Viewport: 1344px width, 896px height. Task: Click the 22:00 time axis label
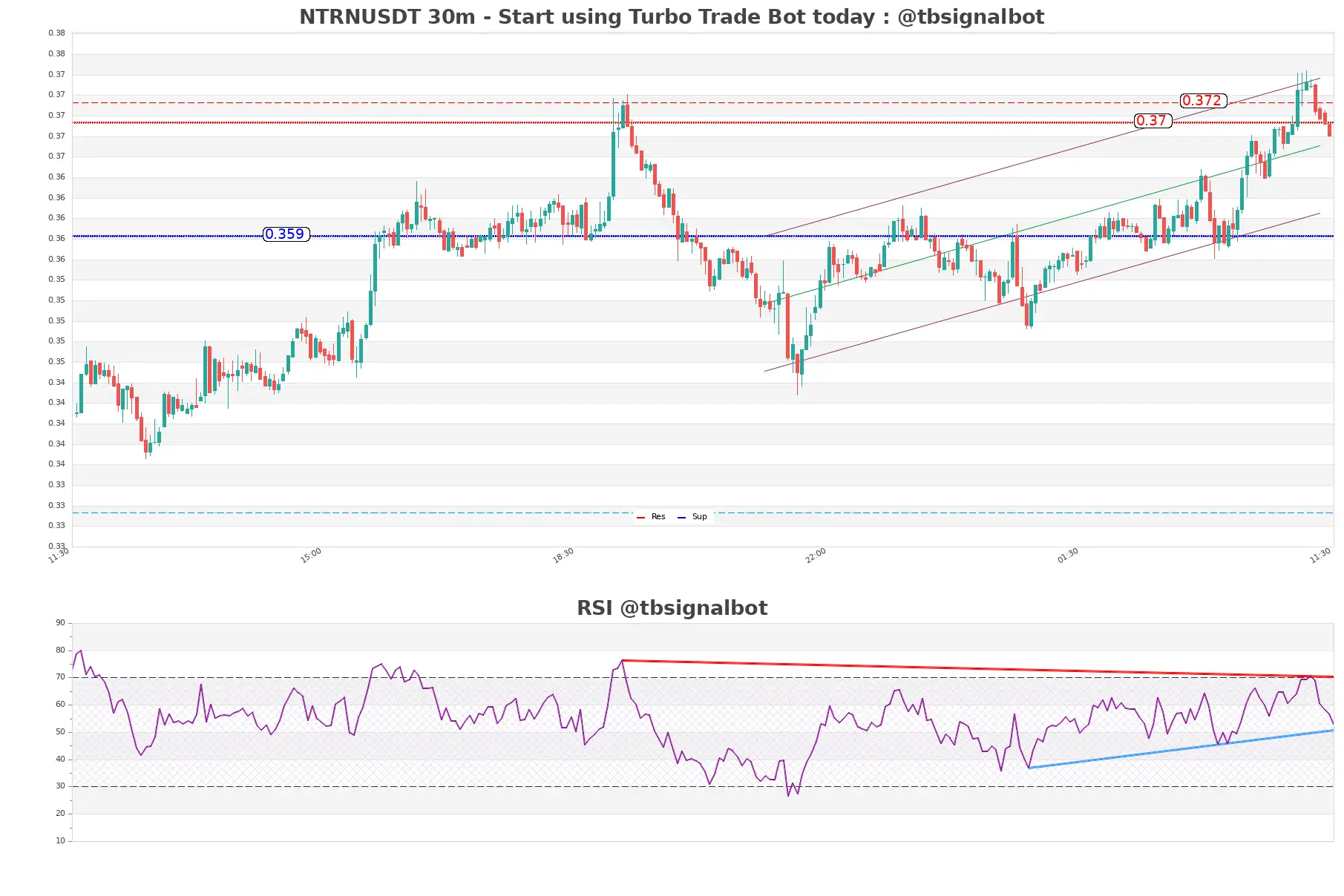816,556
